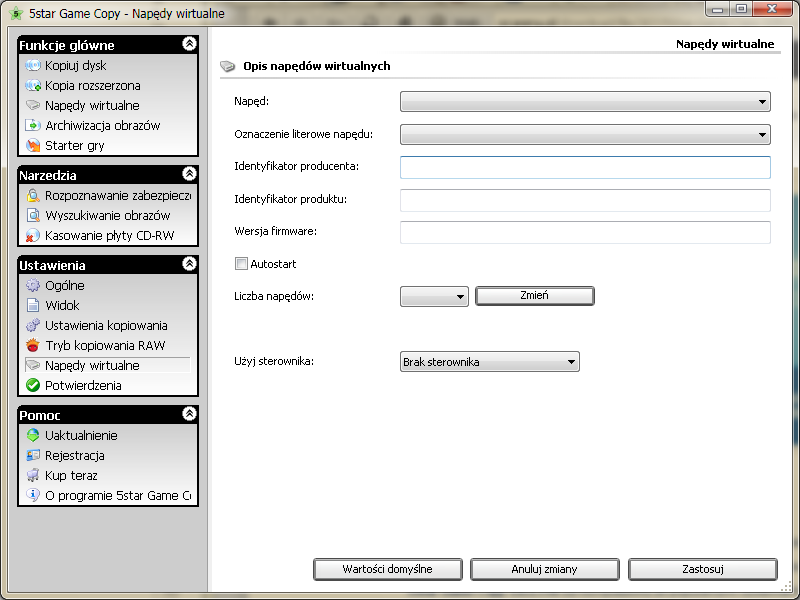Maximize the 5star Game Copy window
800x600 pixels.
coord(741,9)
